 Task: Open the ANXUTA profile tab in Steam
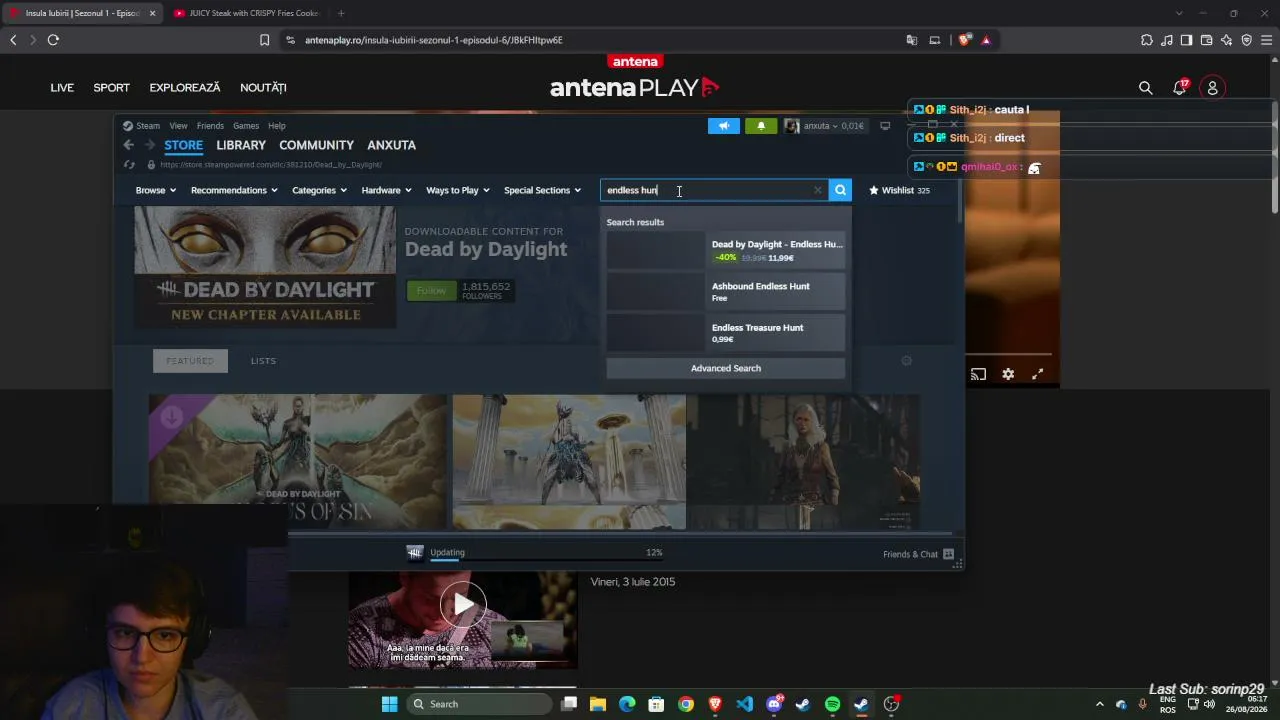[391, 145]
